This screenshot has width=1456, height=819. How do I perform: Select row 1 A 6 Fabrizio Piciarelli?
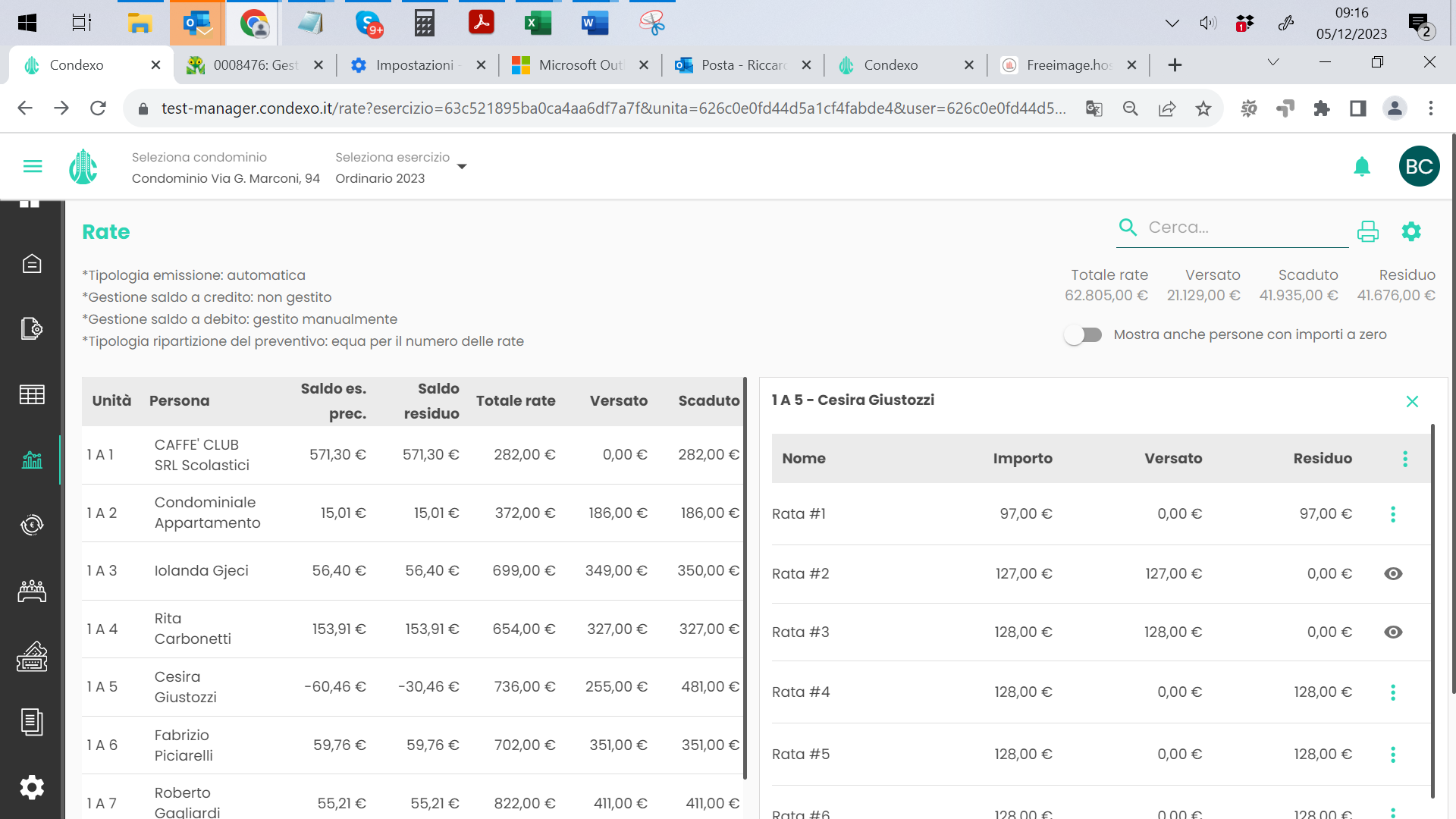click(413, 745)
